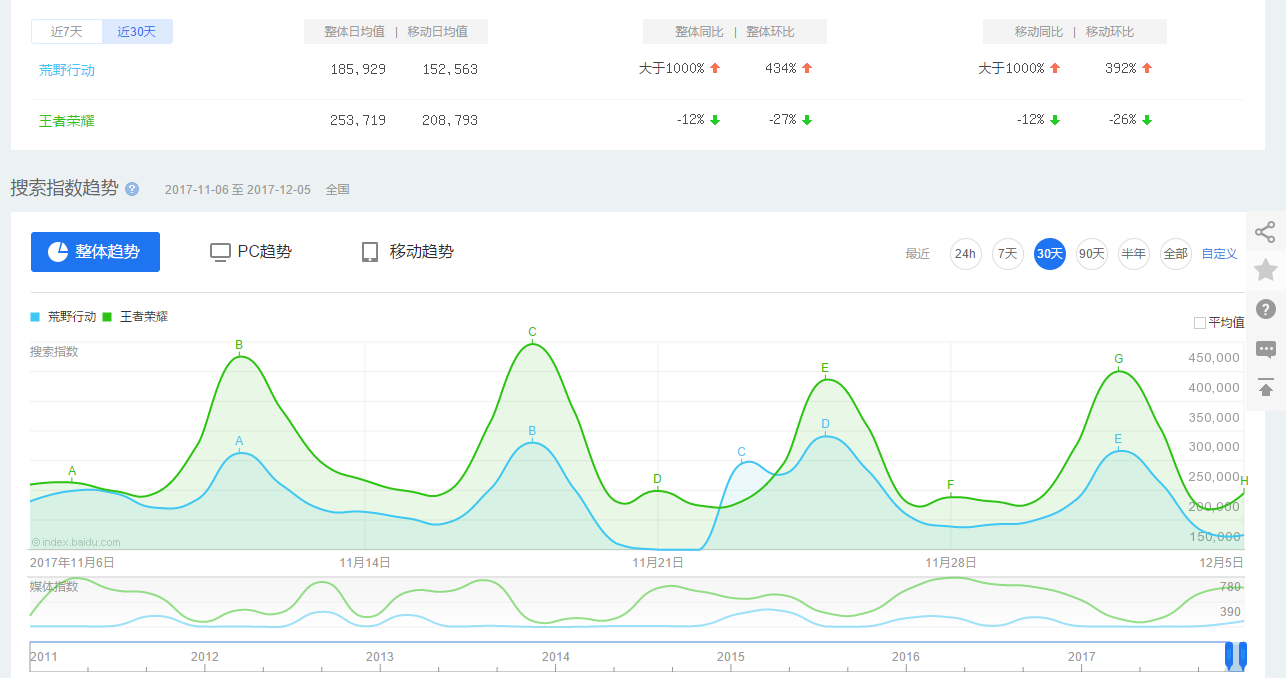Image resolution: width=1286 pixels, height=678 pixels.
Task: Click help icon beside 搜索指数趋势 title
Action: click(132, 189)
